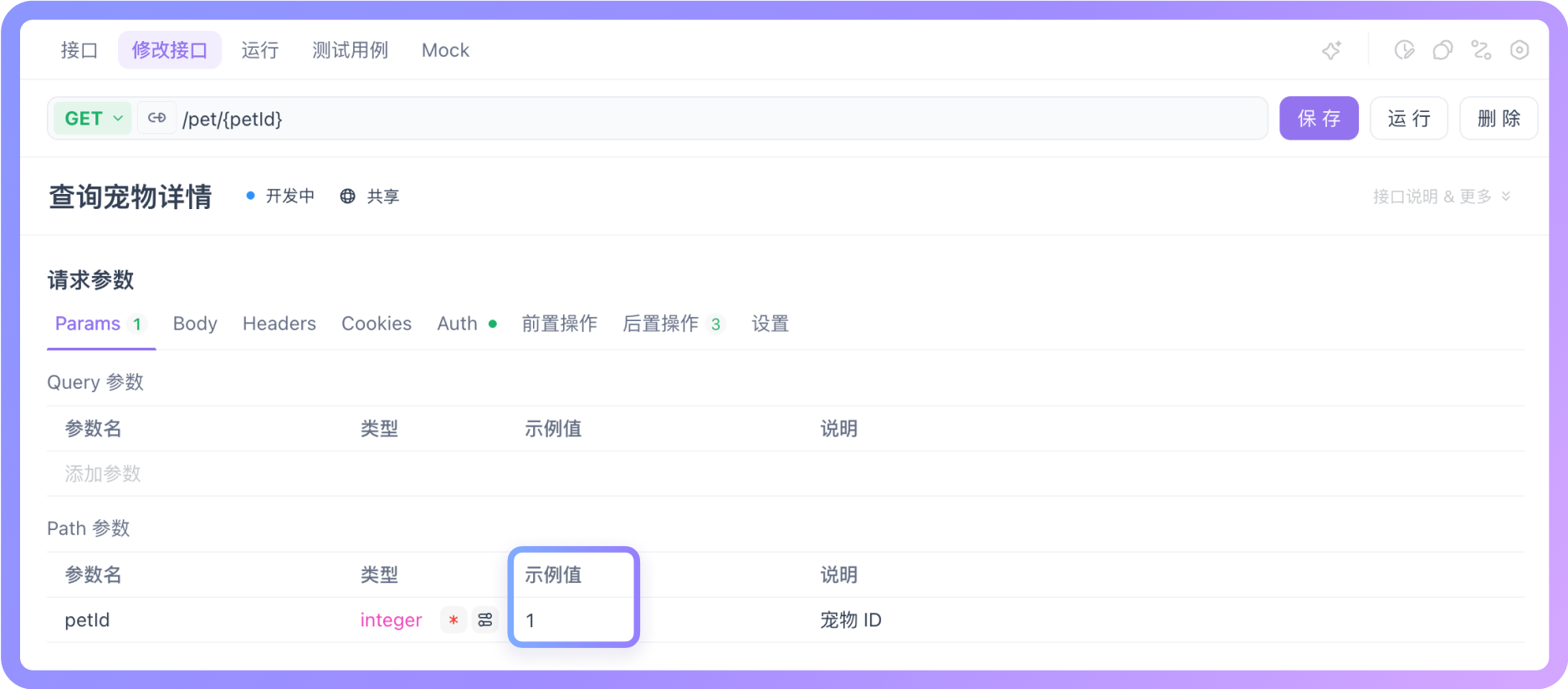Click the link icon beside the URL
1568x689 pixels.
coord(156,118)
